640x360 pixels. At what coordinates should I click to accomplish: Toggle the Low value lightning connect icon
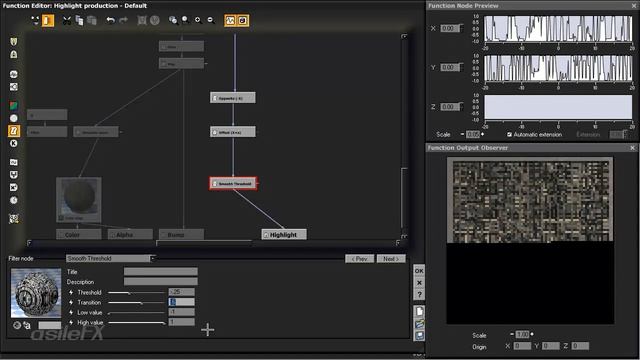[71, 313]
